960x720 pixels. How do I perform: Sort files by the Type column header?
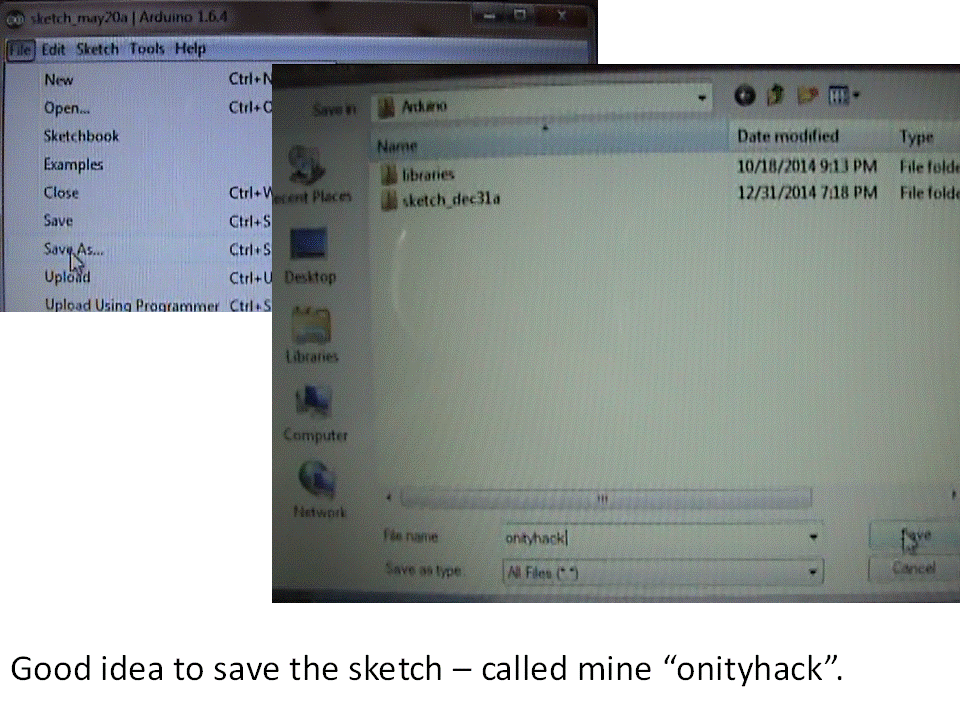pyautogui.click(x=924, y=137)
